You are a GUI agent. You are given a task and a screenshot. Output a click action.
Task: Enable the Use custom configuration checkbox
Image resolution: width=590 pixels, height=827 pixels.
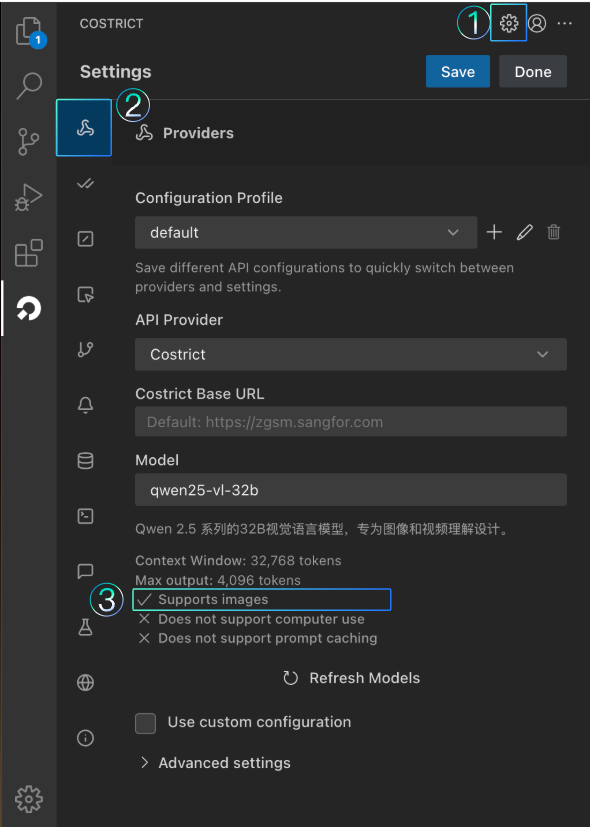click(145, 722)
